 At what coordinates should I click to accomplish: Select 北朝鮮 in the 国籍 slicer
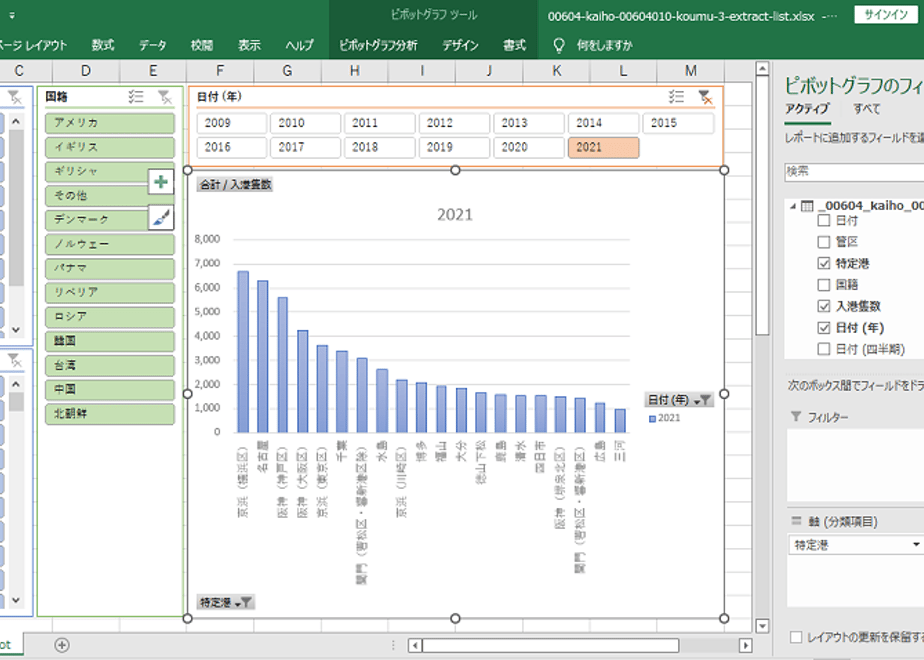coord(110,414)
